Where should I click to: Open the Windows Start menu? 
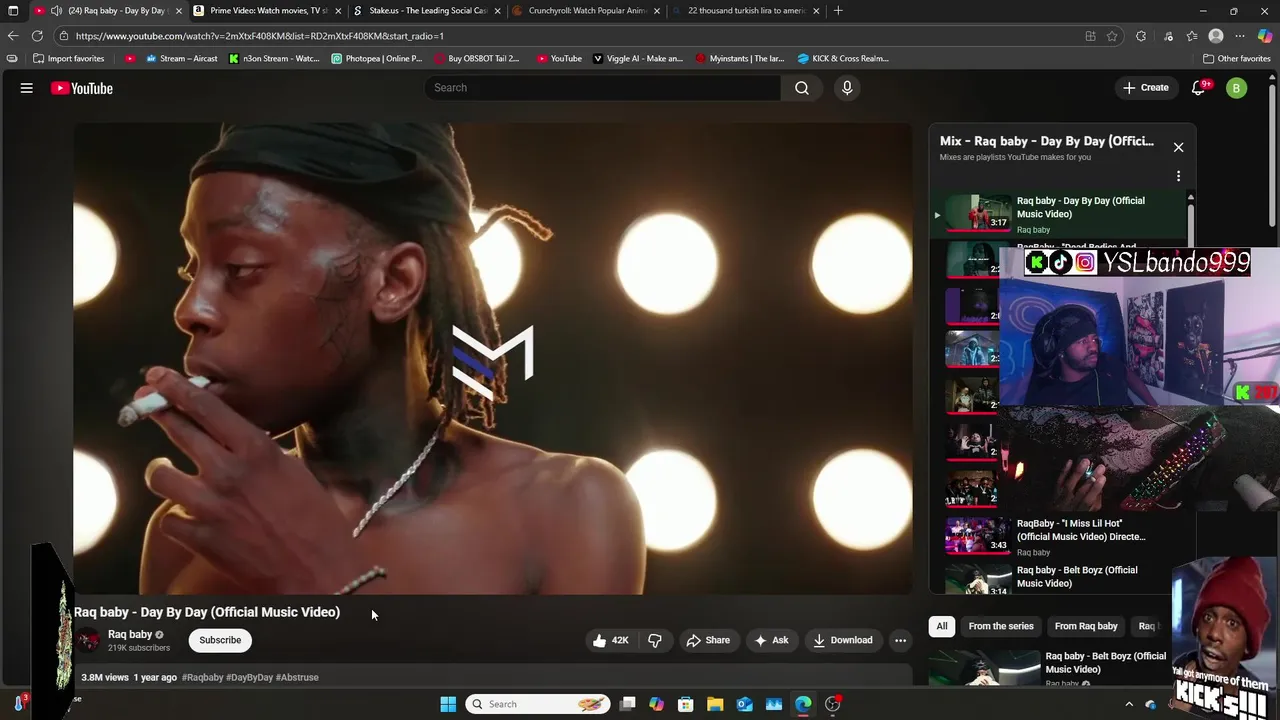click(x=448, y=704)
